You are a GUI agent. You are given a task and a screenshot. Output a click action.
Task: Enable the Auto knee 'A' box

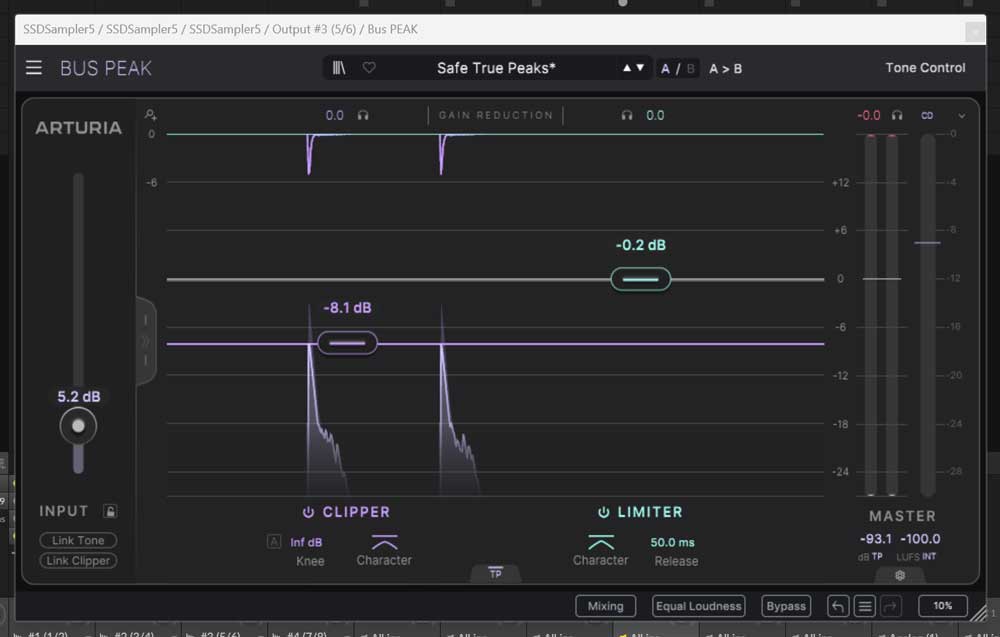(274, 542)
